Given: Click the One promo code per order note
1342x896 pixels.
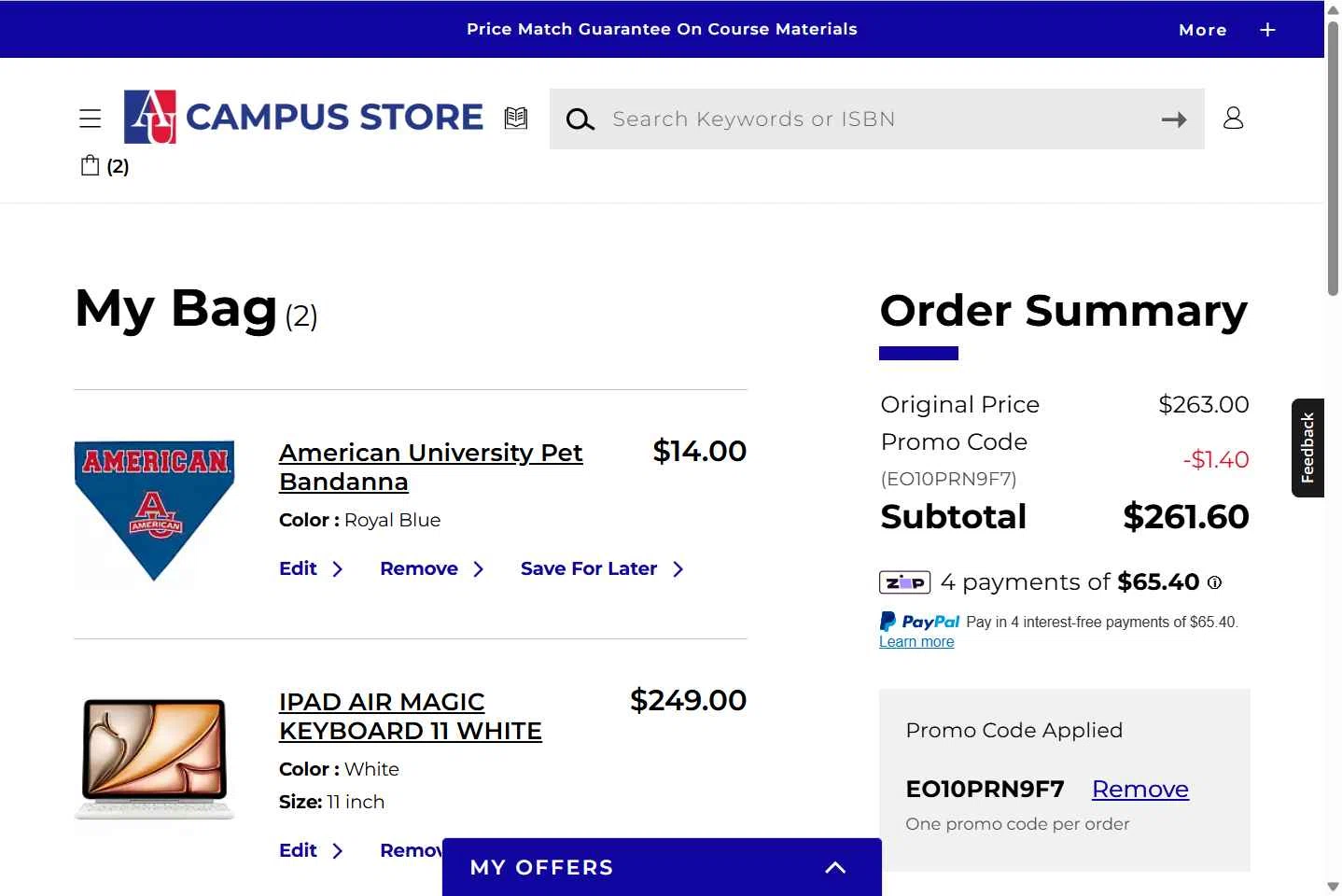Looking at the screenshot, I should click(x=1017, y=824).
